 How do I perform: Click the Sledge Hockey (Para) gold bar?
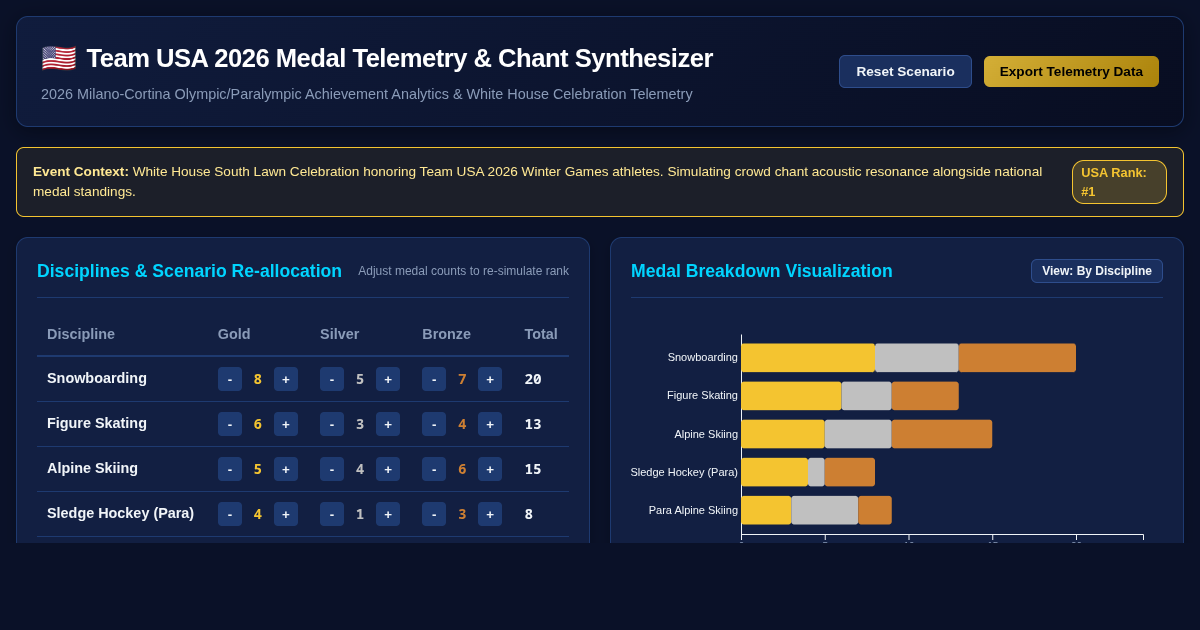pyautogui.click(x=775, y=472)
